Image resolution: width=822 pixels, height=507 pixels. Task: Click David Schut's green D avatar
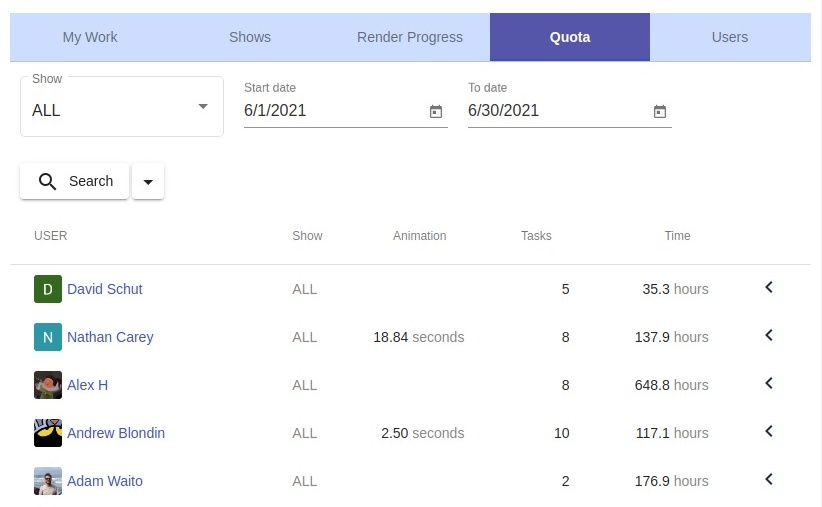pos(48,289)
